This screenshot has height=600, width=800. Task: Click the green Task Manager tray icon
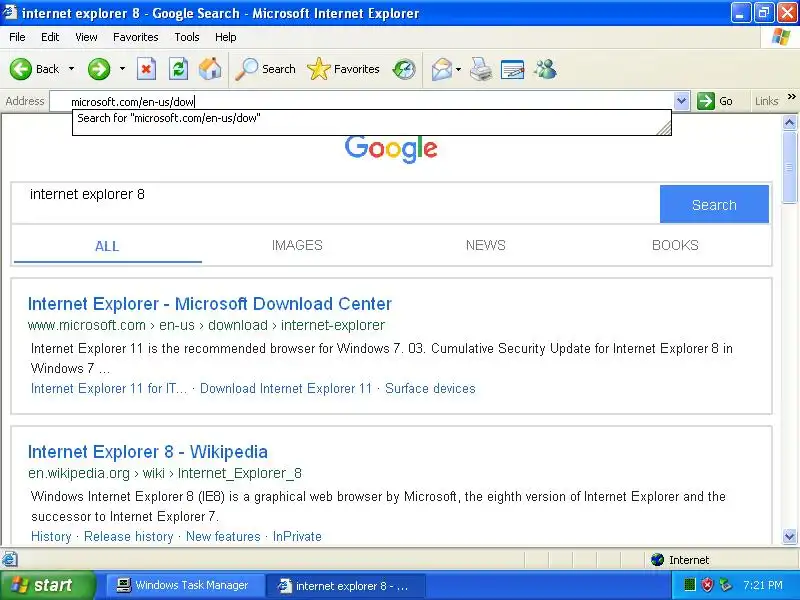(x=689, y=585)
